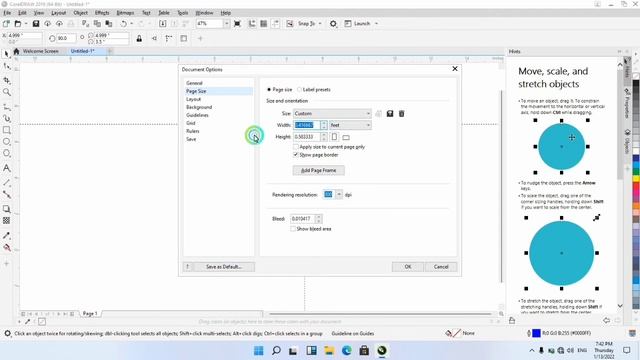Toggle Show guidelines toolbar button
Viewport: 640px width, 360px height.
point(276,24)
